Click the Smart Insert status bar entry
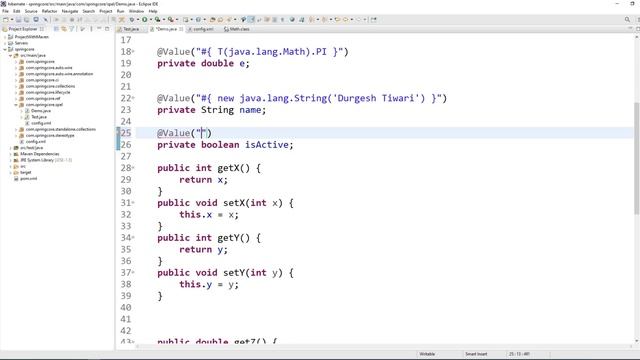This screenshot has height=360, width=640. (476, 354)
